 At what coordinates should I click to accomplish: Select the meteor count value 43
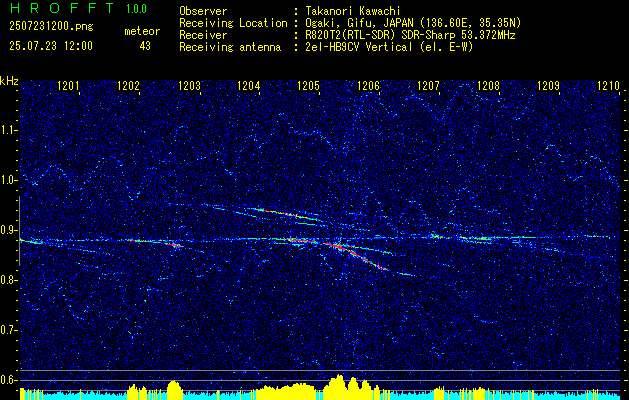coord(145,46)
